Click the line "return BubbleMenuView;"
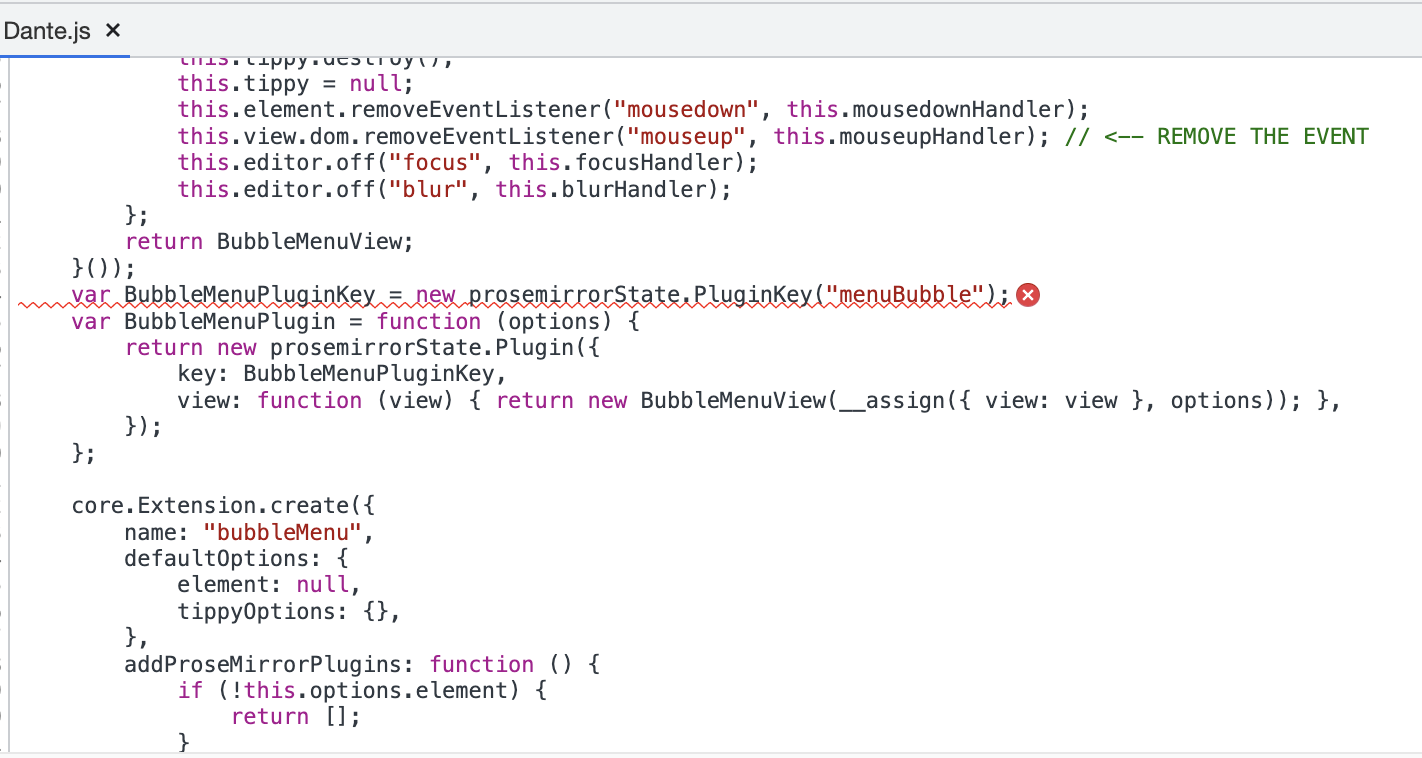 [x=269, y=241]
